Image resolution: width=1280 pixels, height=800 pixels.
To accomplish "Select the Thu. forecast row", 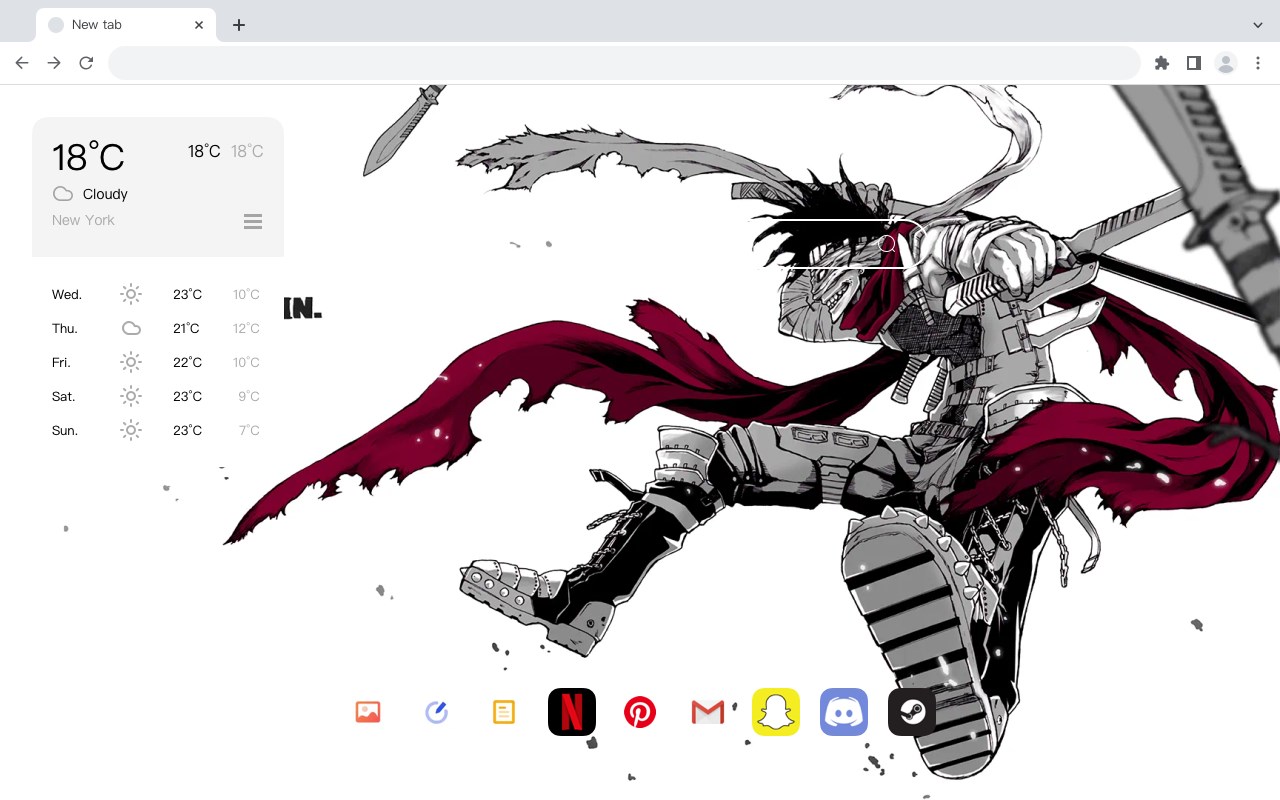I will click(158, 328).
